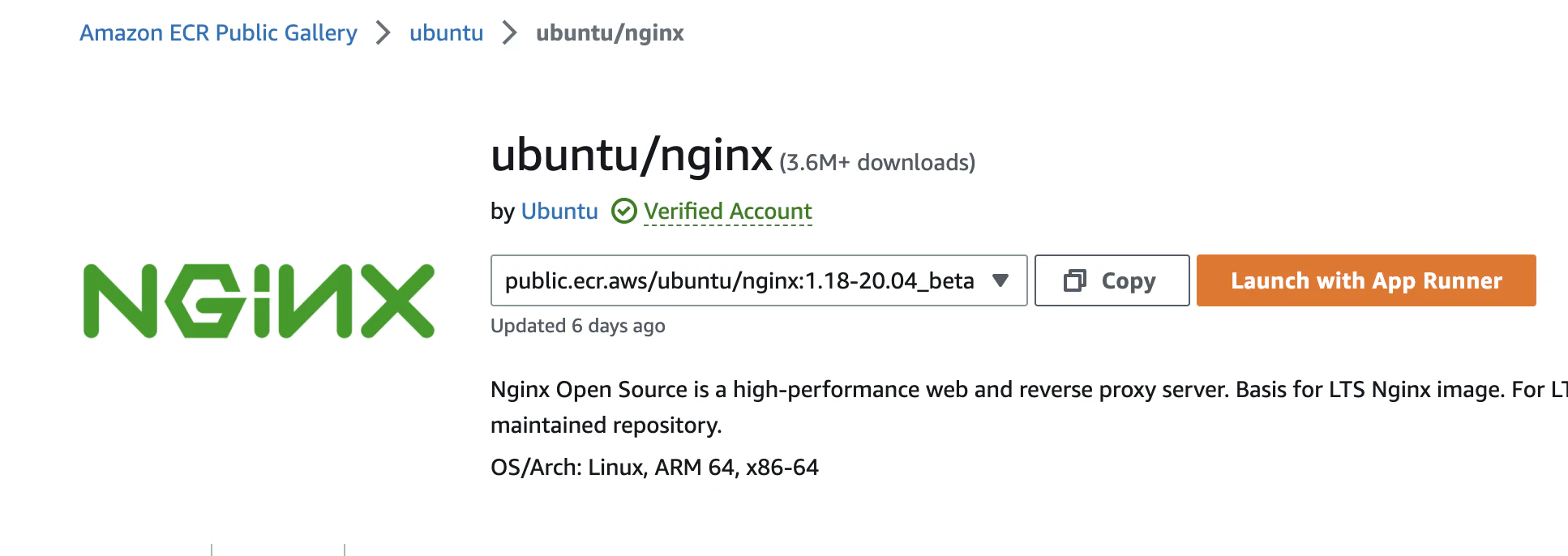Select the ubuntu/nginx page title
Screen dimensions: 1568x556
[632, 155]
